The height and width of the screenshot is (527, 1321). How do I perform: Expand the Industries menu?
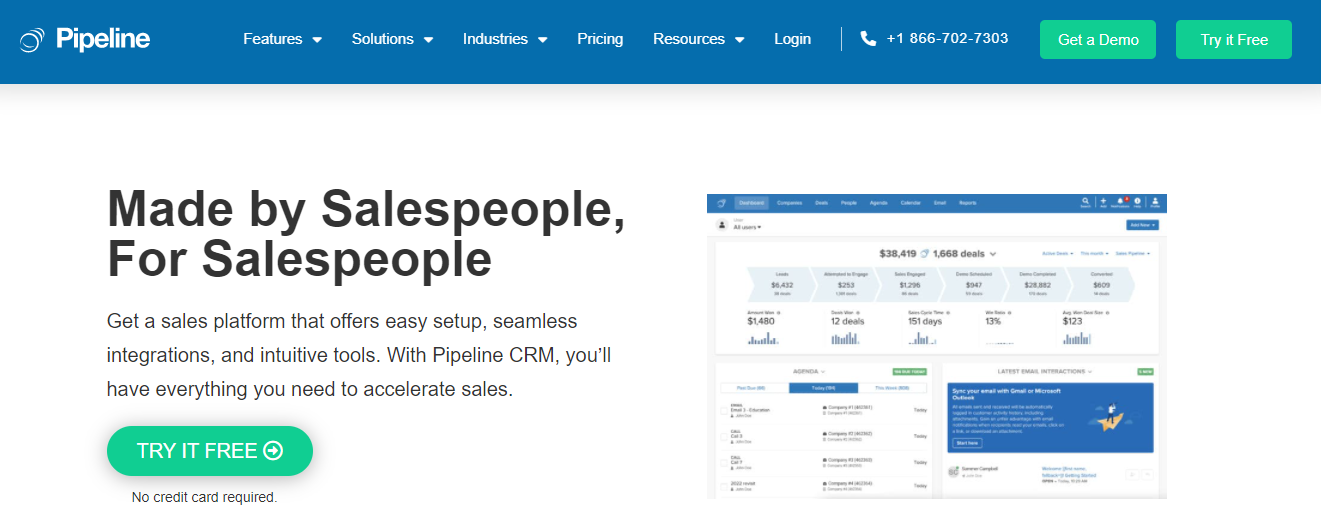[505, 39]
